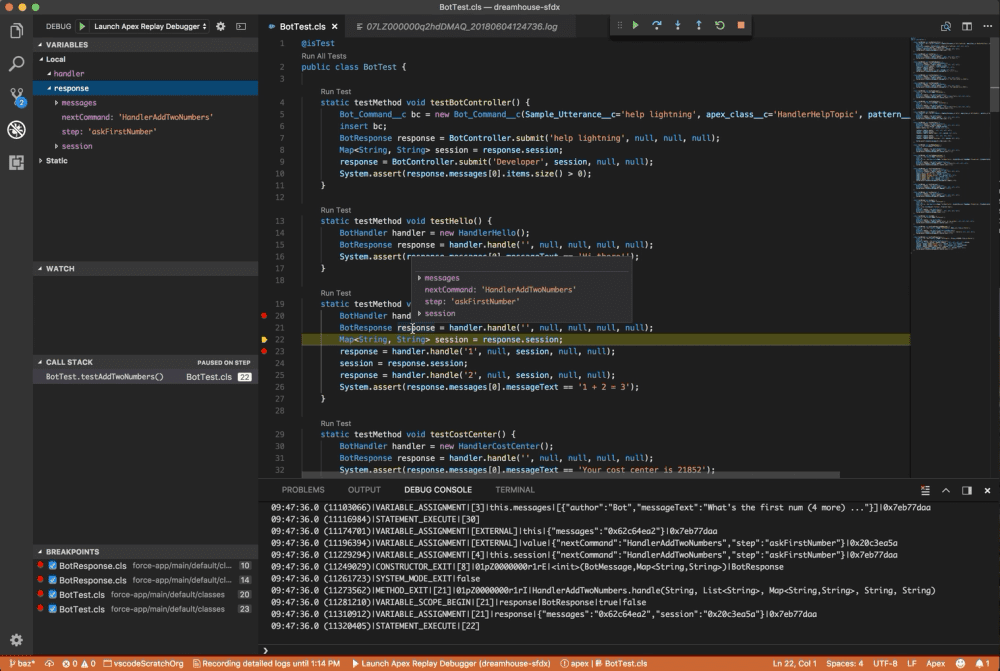The height and width of the screenshot is (671, 1000).
Task: Split the editor to the side
Action: pos(966,26)
